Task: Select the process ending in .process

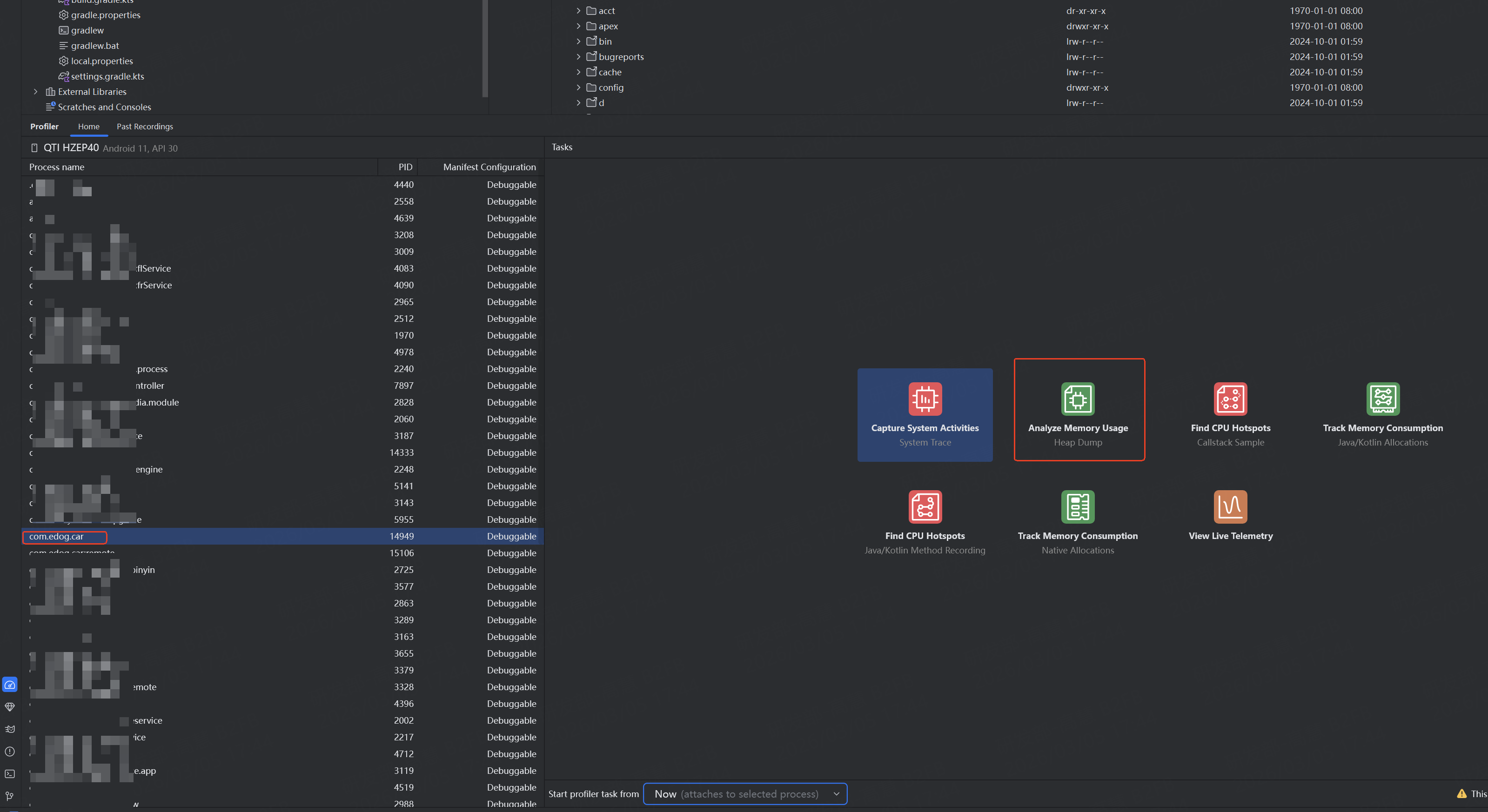Action: point(283,368)
